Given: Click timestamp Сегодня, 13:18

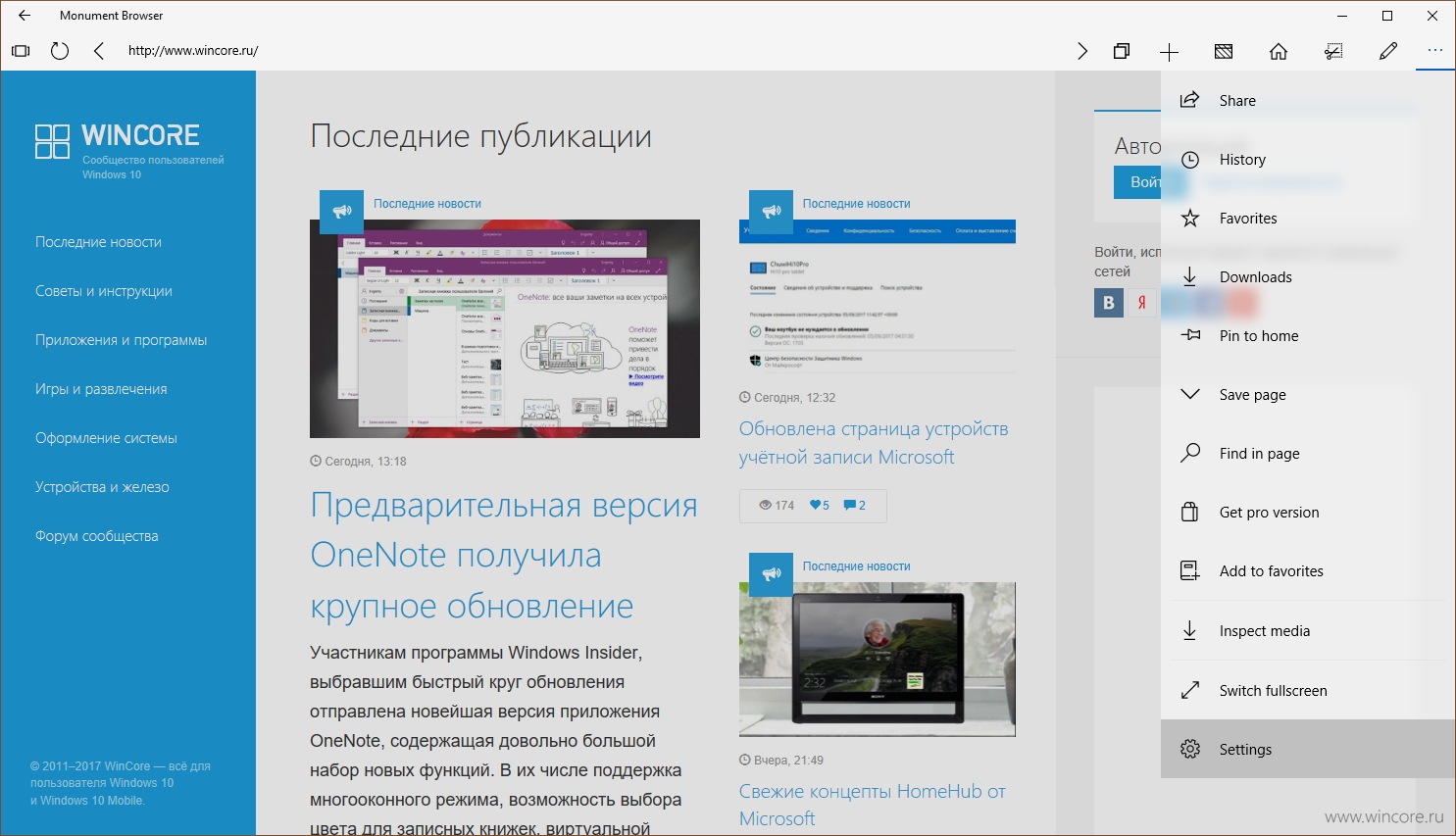Looking at the screenshot, I should point(358,461).
